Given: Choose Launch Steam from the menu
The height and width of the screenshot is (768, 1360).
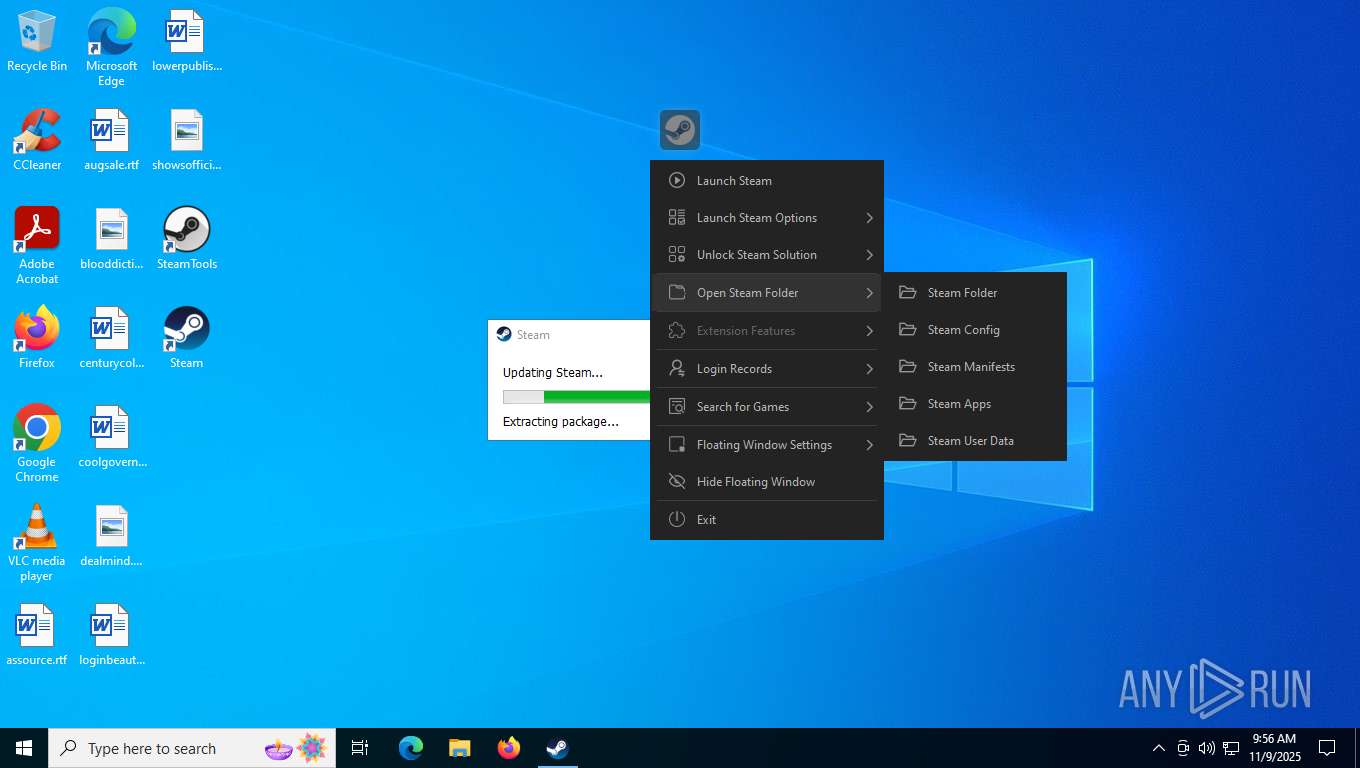Looking at the screenshot, I should point(767,181).
